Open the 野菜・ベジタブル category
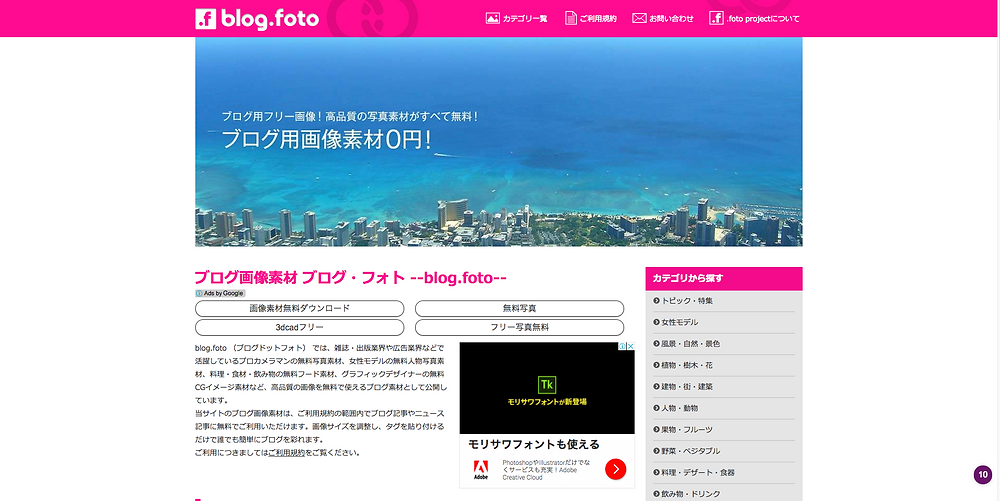Image resolution: width=1000 pixels, height=501 pixels. pyautogui.click(x=690, y=451)
